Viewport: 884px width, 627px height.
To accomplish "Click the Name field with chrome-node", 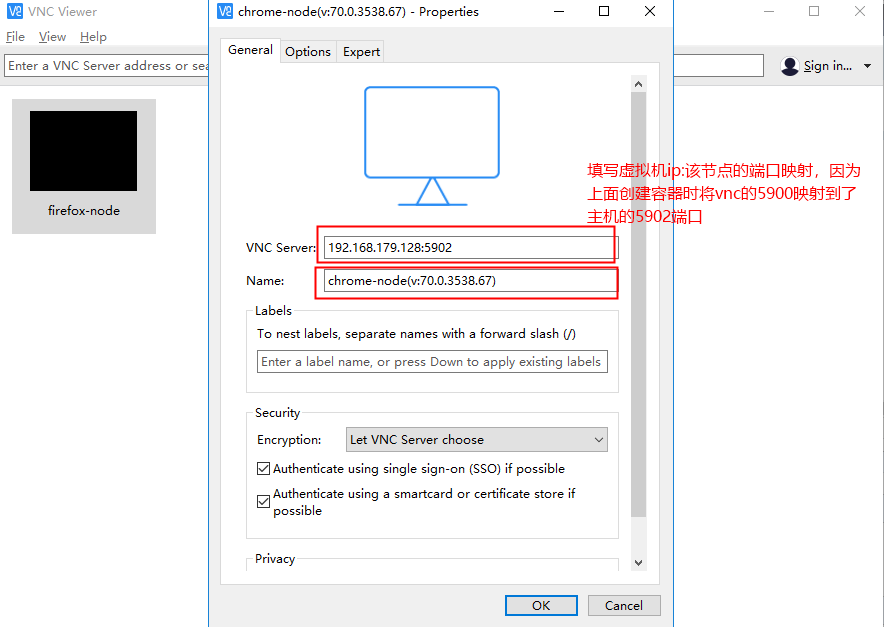I will tap(471, 280).
